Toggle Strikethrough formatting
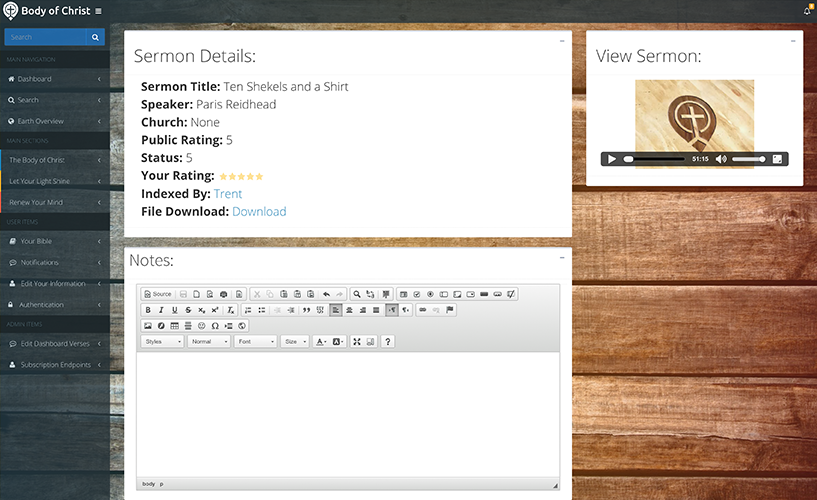 pos(188,310)
